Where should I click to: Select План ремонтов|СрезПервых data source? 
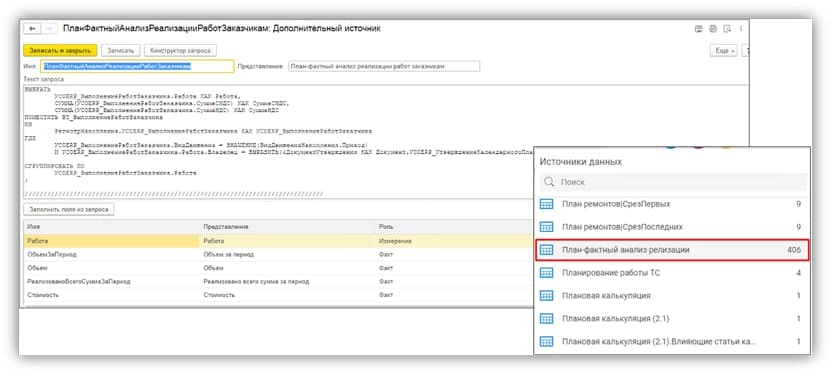point(672,204)
